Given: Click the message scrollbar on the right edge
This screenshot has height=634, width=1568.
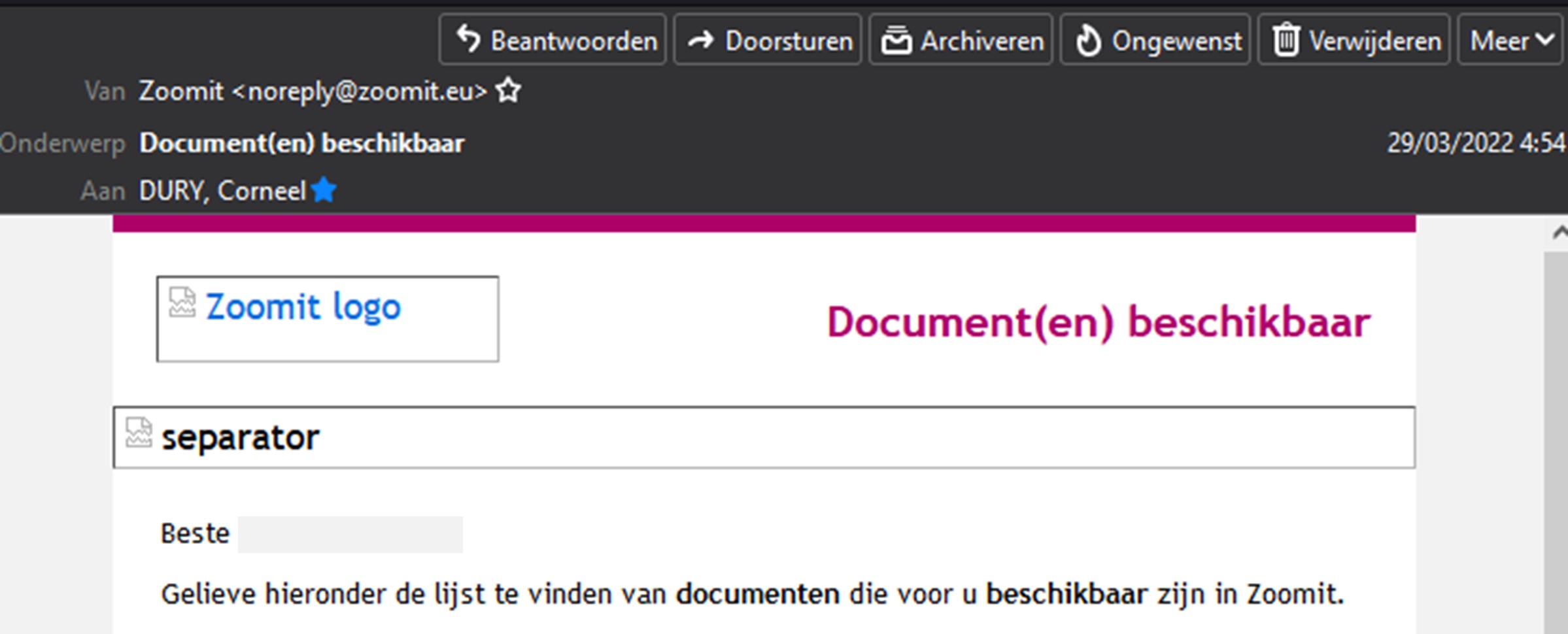Looking at the screenshot, I should [1560, 425].
